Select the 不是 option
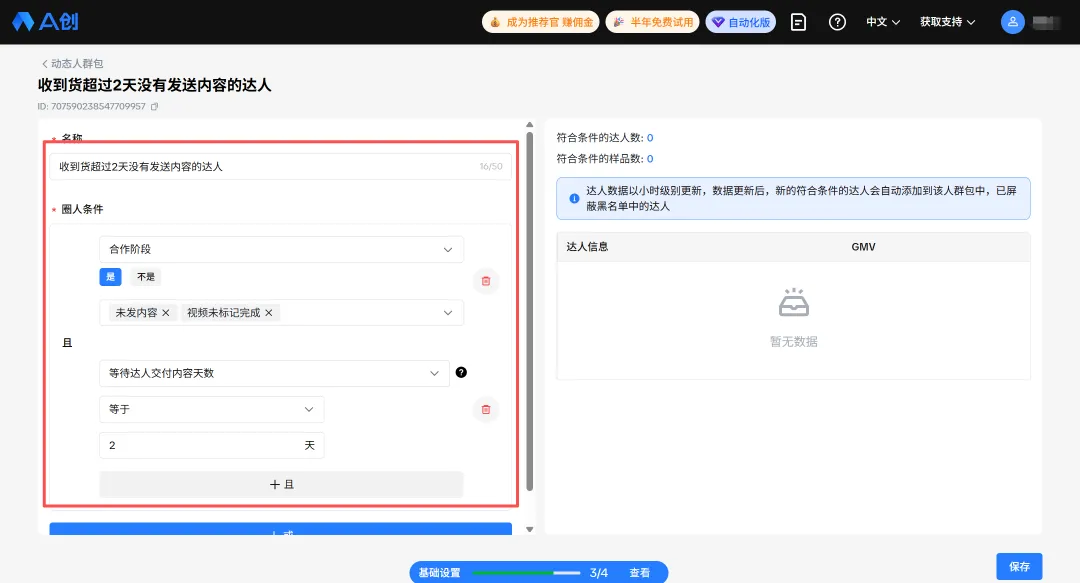 click(x=145, y=276)
